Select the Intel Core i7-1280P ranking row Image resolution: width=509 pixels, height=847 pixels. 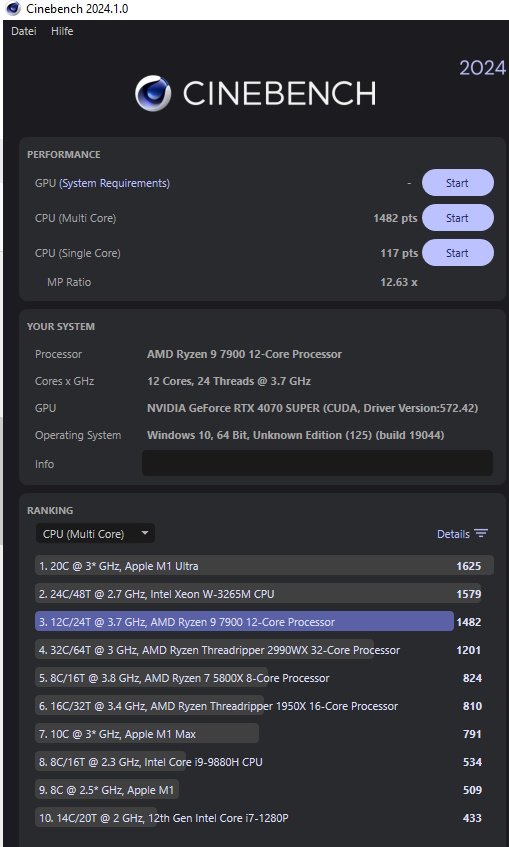(264, 818)
